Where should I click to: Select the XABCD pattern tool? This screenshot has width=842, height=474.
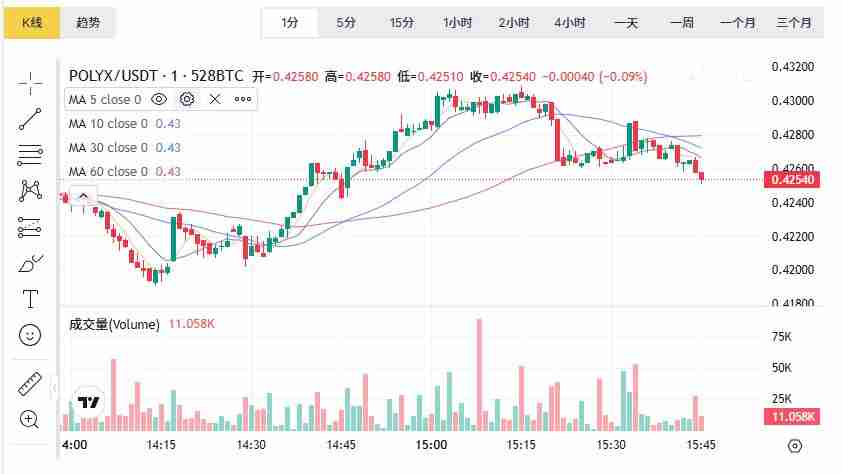(x=30, y=191)
